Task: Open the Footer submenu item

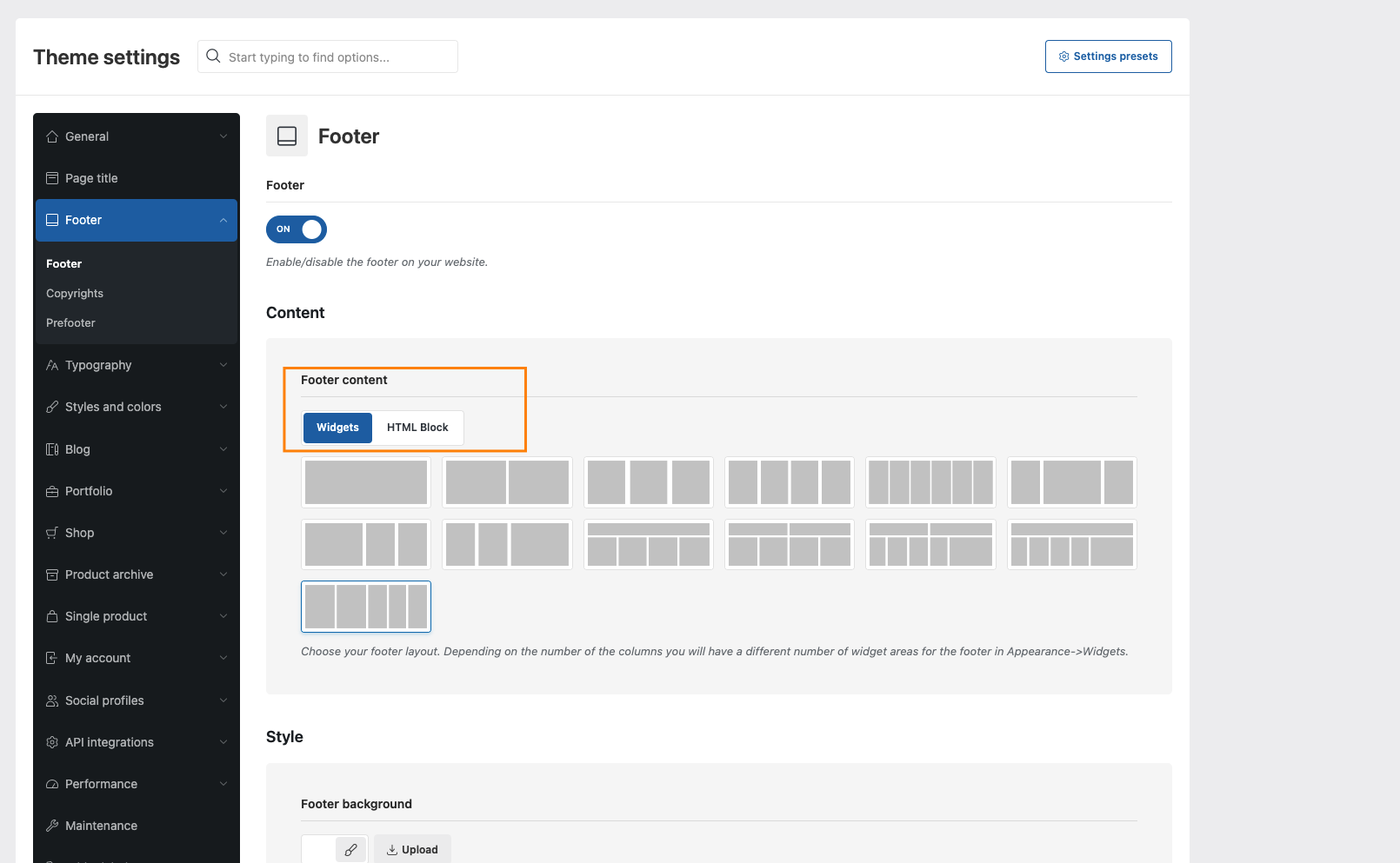Action: click(63, 263)
